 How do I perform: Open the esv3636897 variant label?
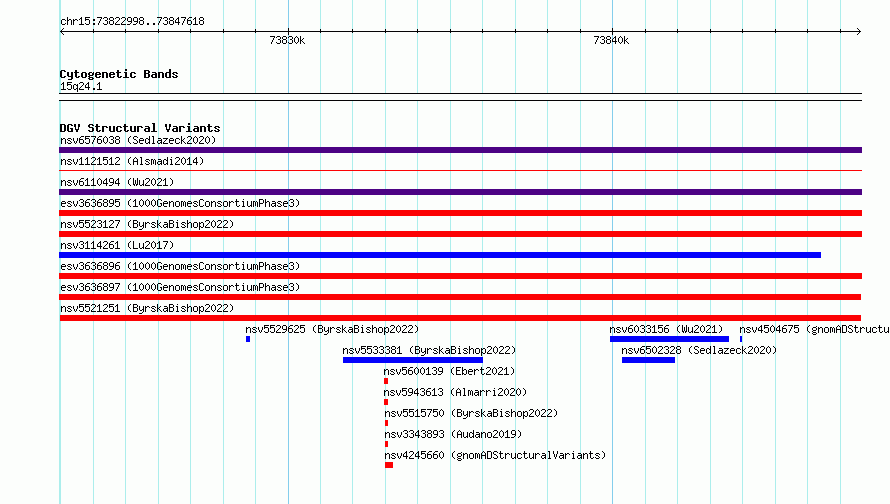pos(180,287)
